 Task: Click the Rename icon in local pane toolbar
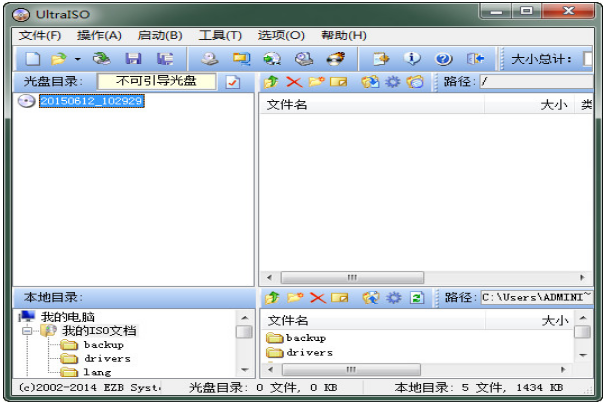click(x=340, y=298)
